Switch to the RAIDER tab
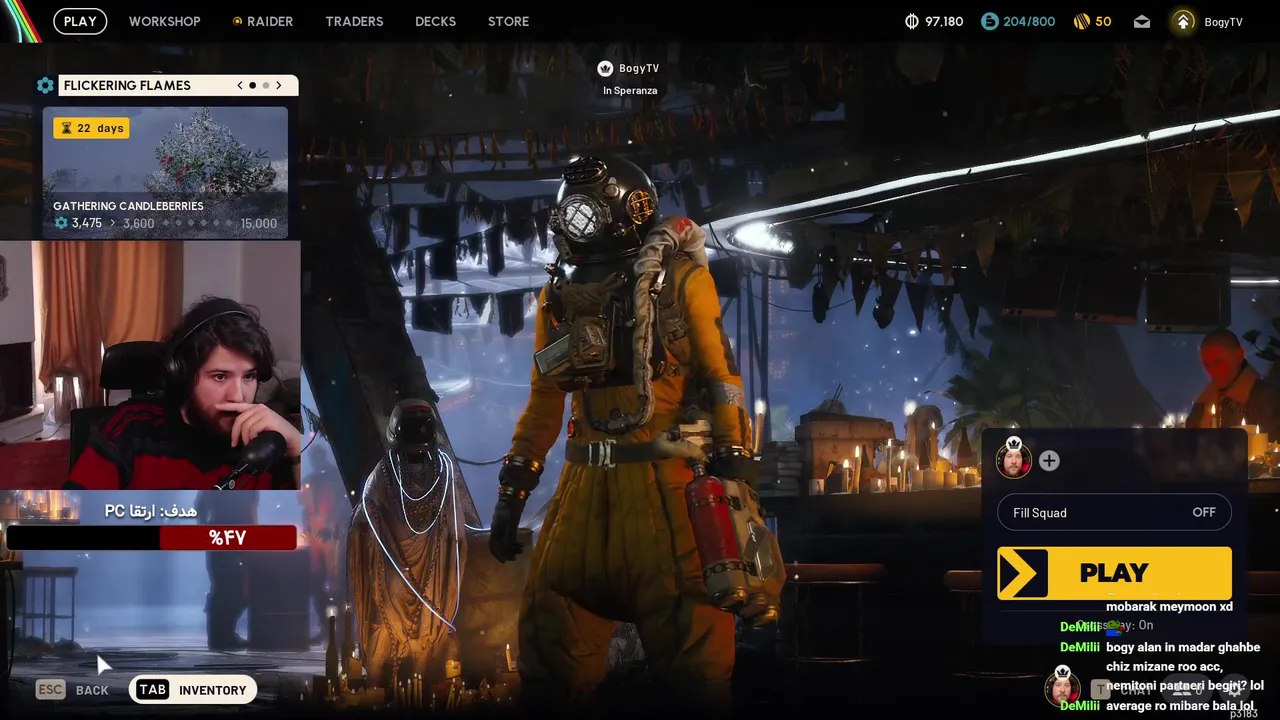 click(x=263, y=21)
